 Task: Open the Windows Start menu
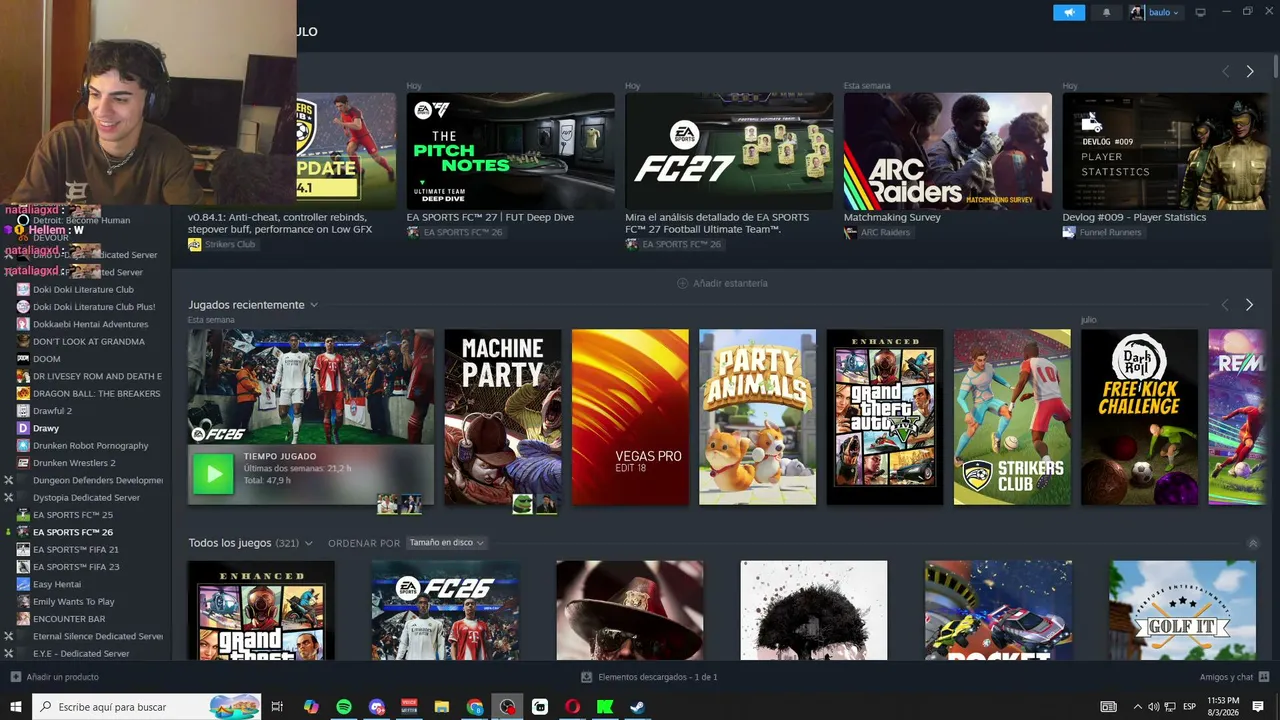[15, 707]
